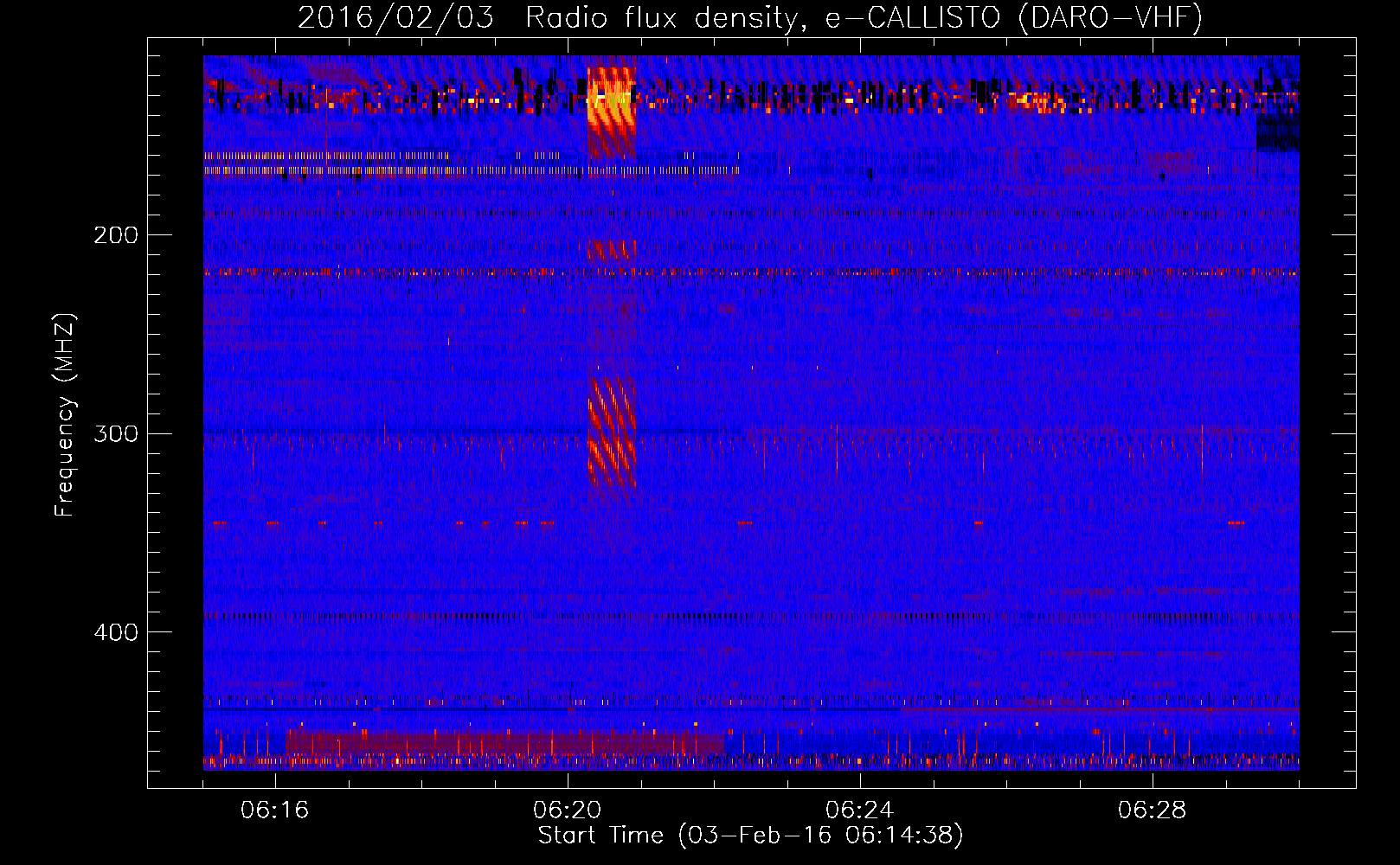Click the '400' frequency axis label
Viewport: 1400px width, 865px height.
click(116, 632)
